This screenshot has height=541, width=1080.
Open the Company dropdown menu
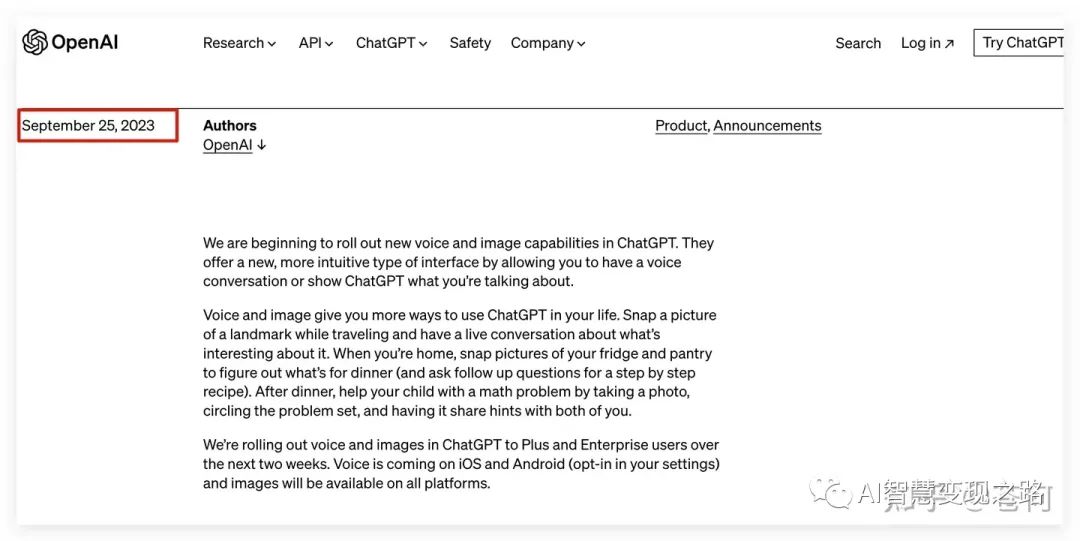point(548,43)
